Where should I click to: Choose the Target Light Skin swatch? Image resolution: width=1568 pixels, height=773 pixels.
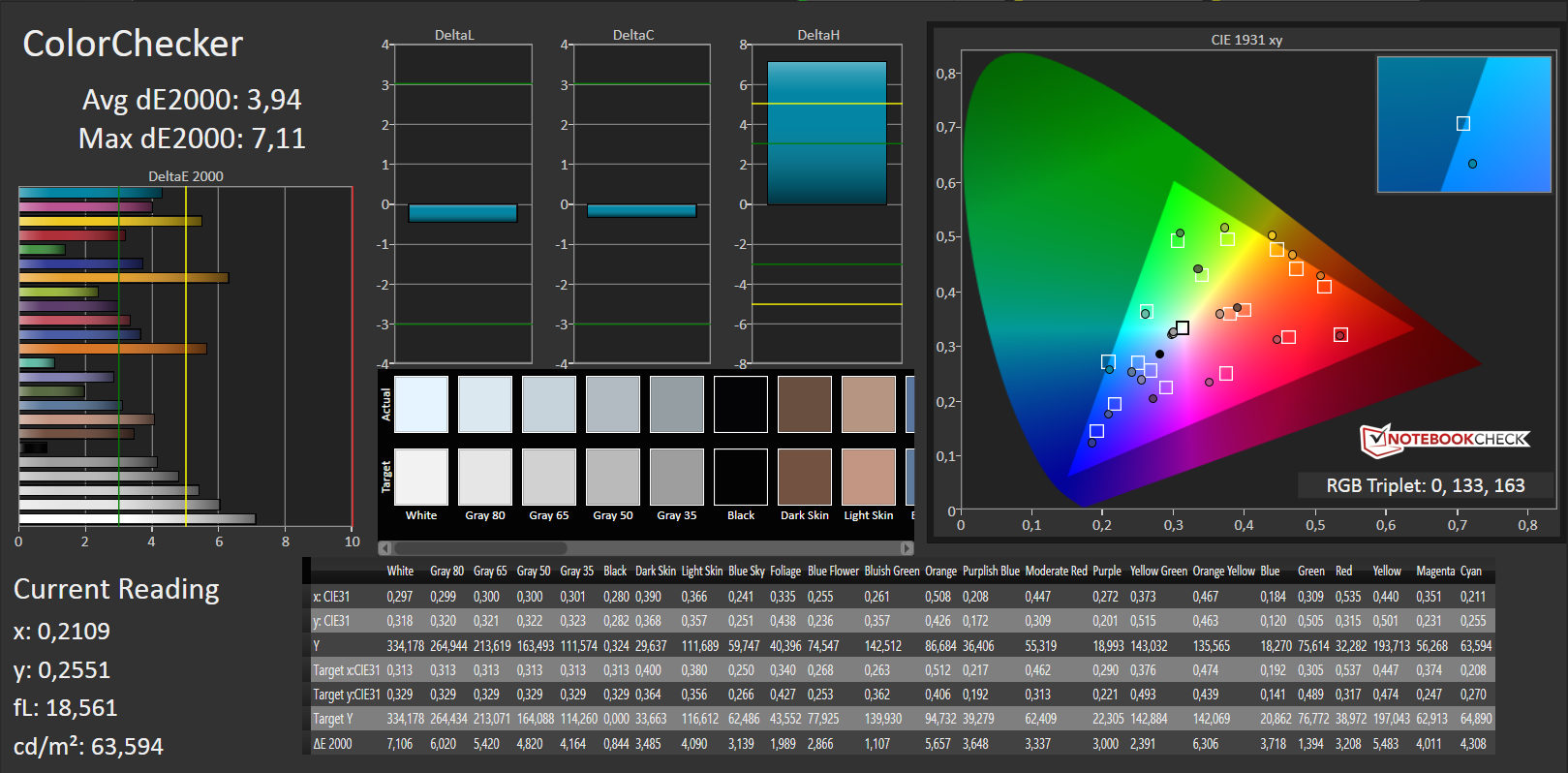(869, 477)
